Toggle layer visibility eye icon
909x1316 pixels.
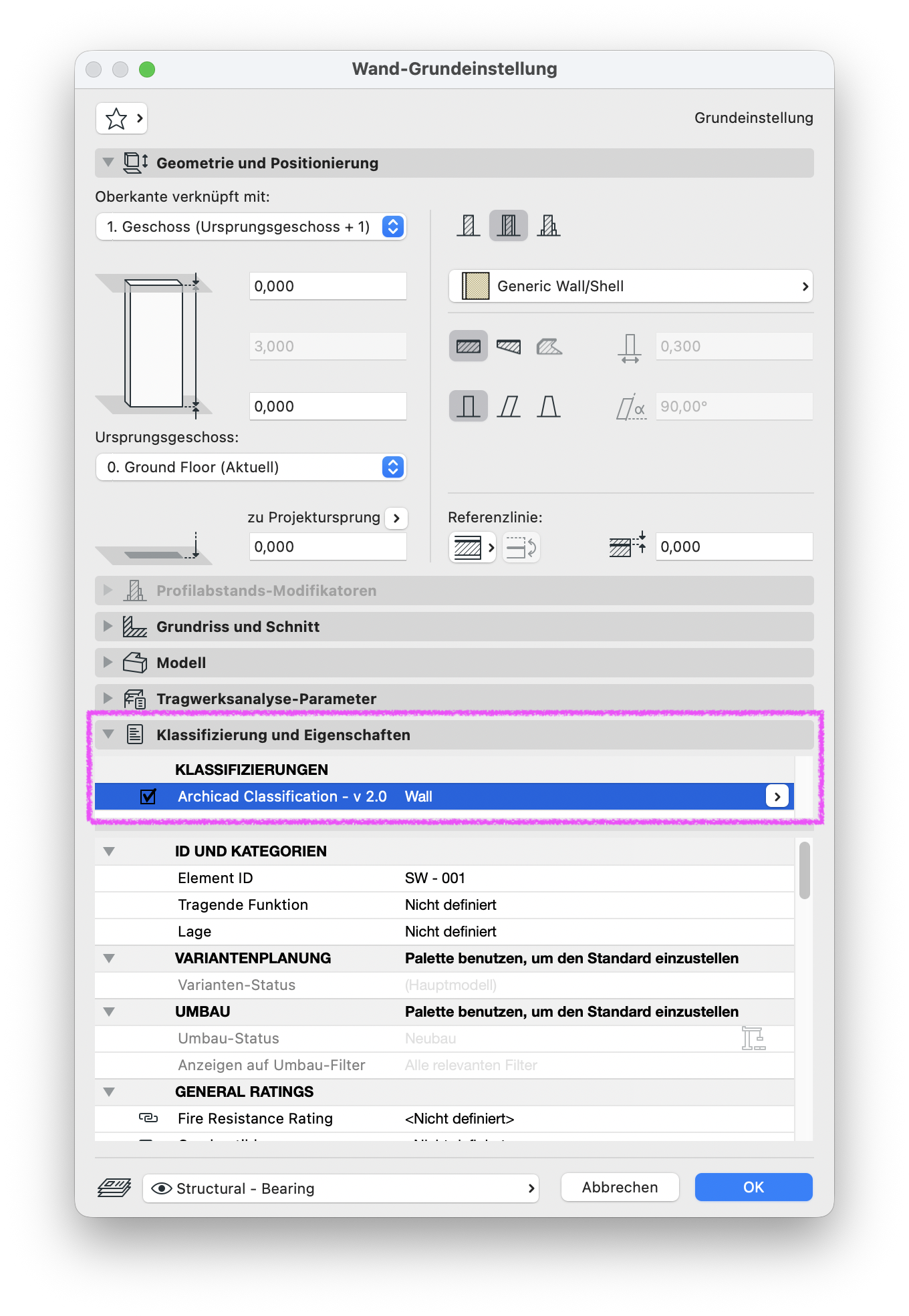tap(162, 1188)
